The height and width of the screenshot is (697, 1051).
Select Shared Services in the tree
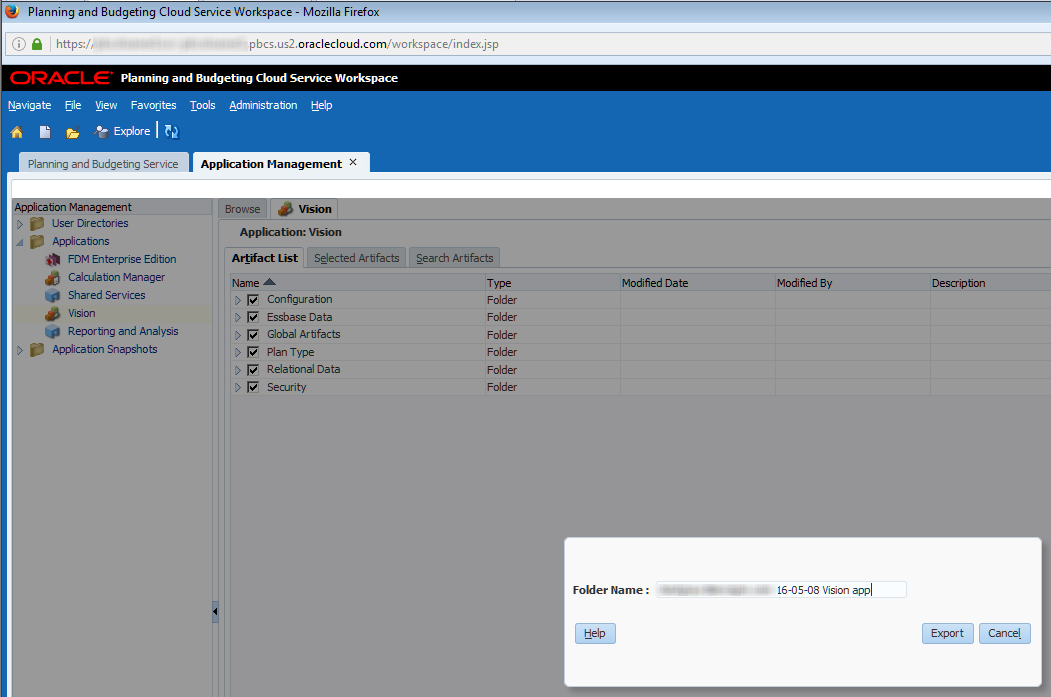106,296
